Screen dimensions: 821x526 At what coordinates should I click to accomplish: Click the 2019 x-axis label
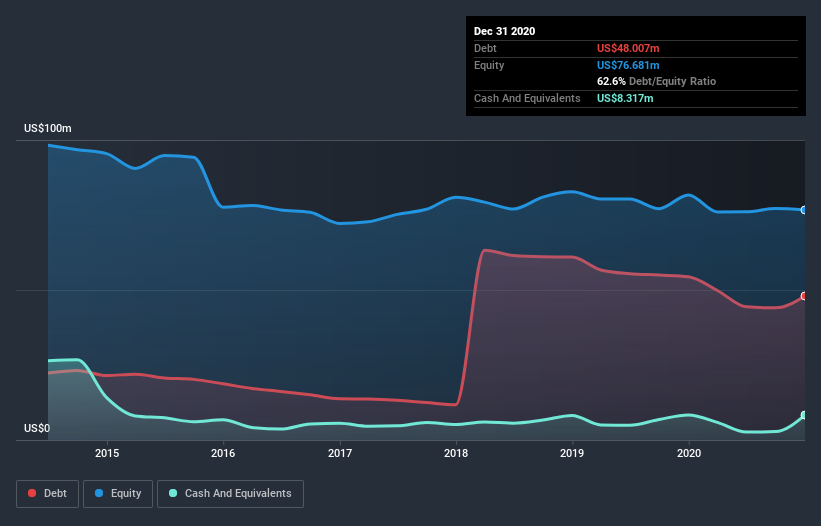(572, 453)
